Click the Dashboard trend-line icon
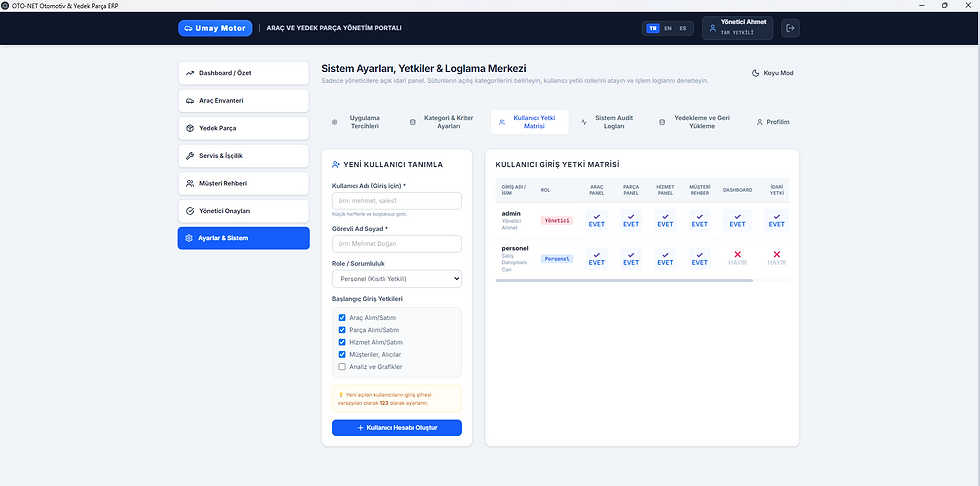 coord(190,73)
